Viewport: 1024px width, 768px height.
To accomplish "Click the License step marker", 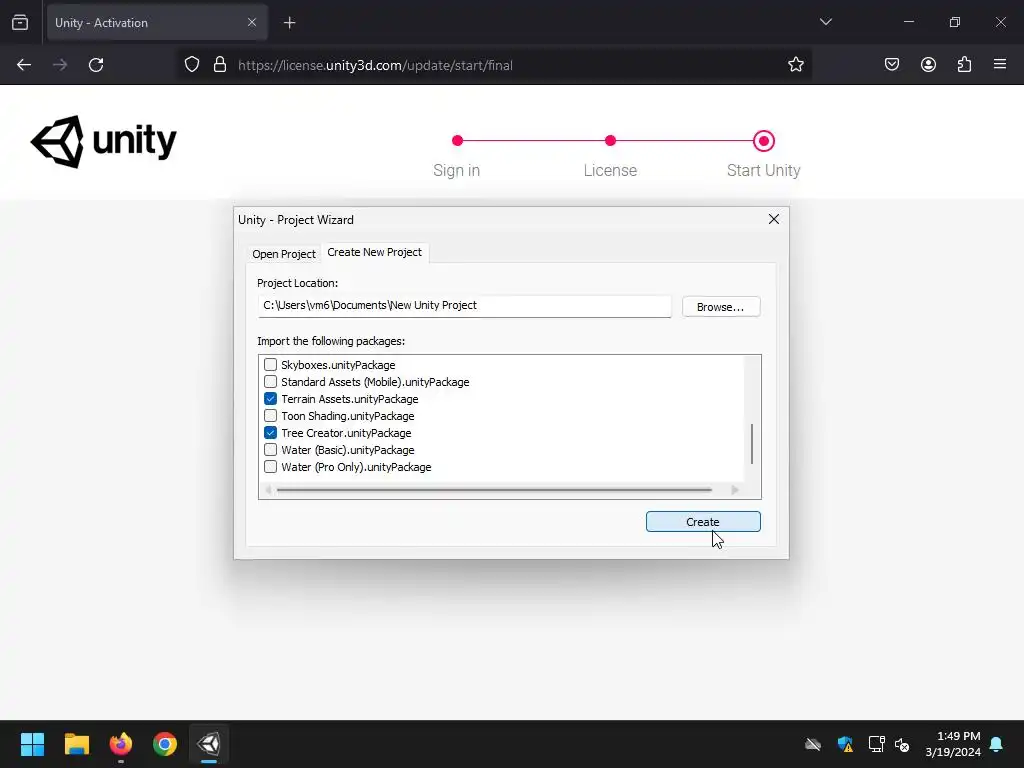I will pyautogui.click(x=610, y=140).
